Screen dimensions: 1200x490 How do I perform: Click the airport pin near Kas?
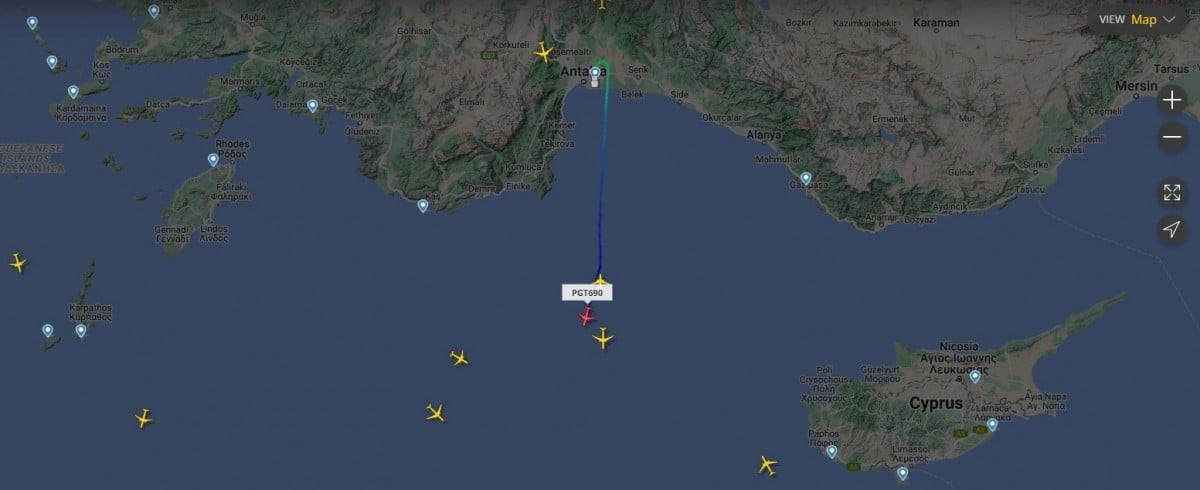click(x=423, y=206)
